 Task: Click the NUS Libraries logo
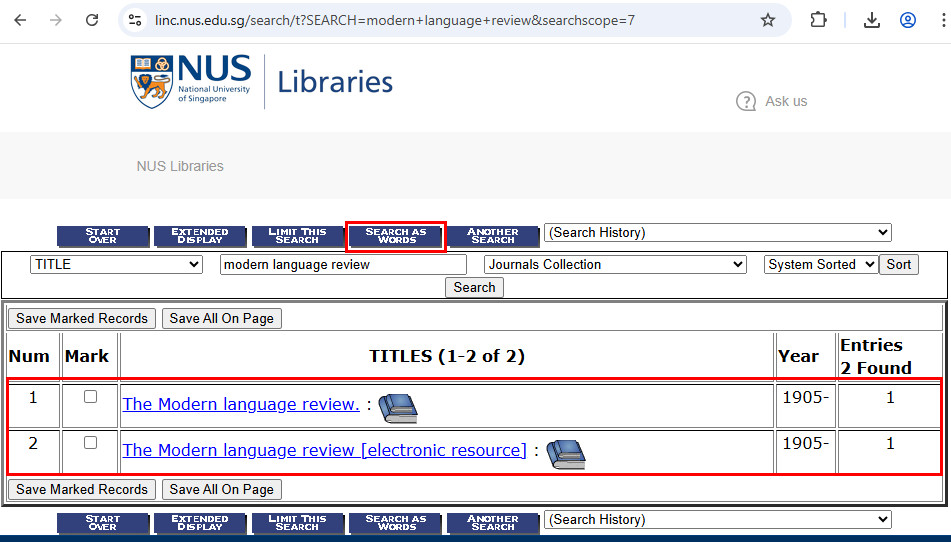click(262, 82)
